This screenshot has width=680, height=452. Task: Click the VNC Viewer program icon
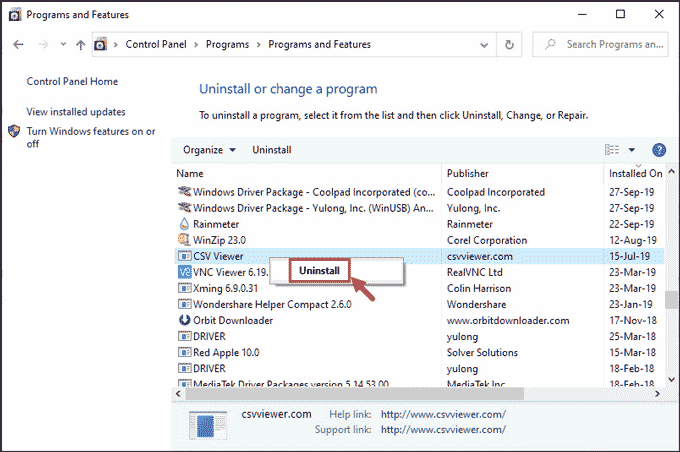click(184, 272)
